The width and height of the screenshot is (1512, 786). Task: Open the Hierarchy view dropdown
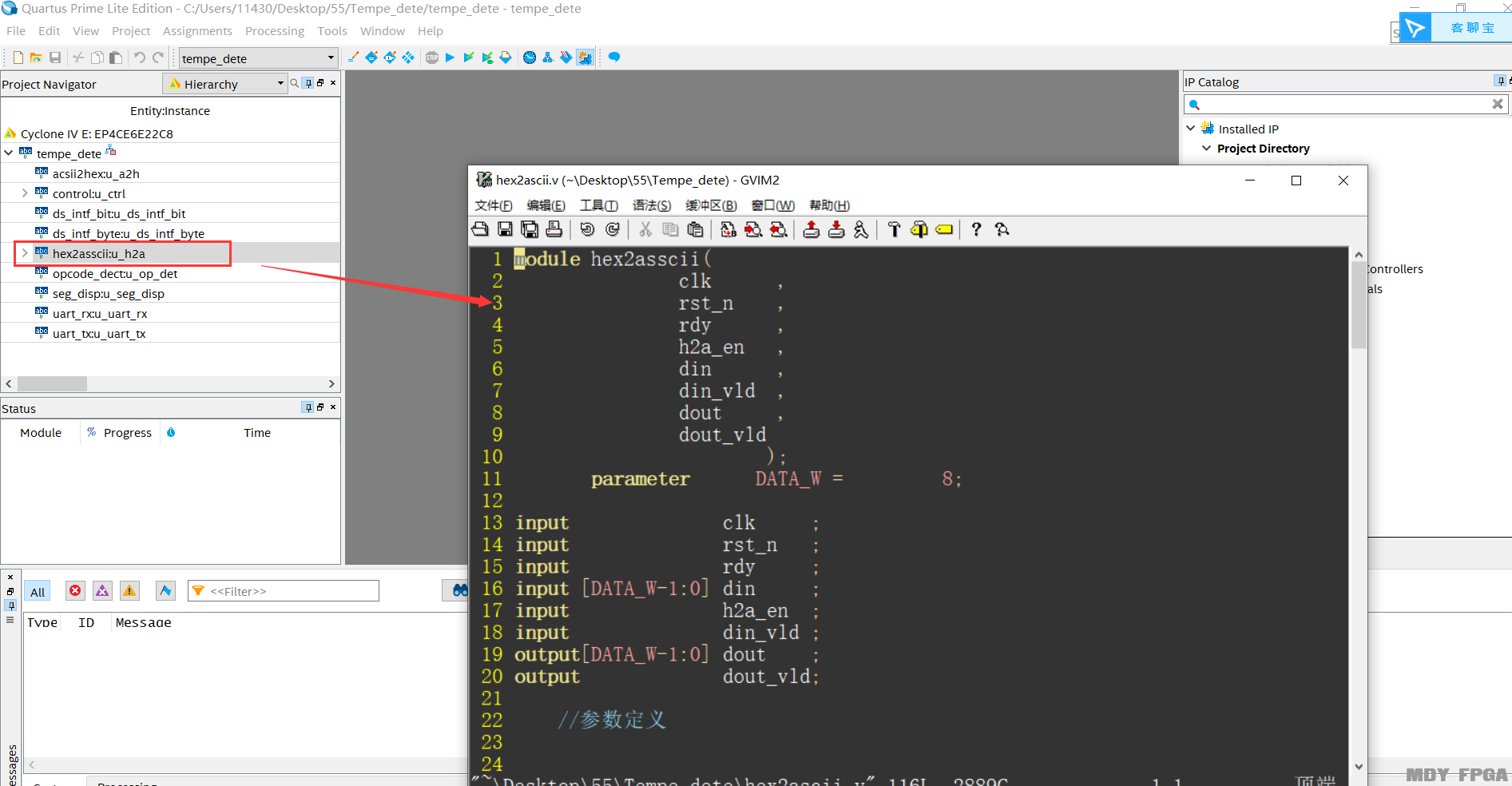coord(225,83)
